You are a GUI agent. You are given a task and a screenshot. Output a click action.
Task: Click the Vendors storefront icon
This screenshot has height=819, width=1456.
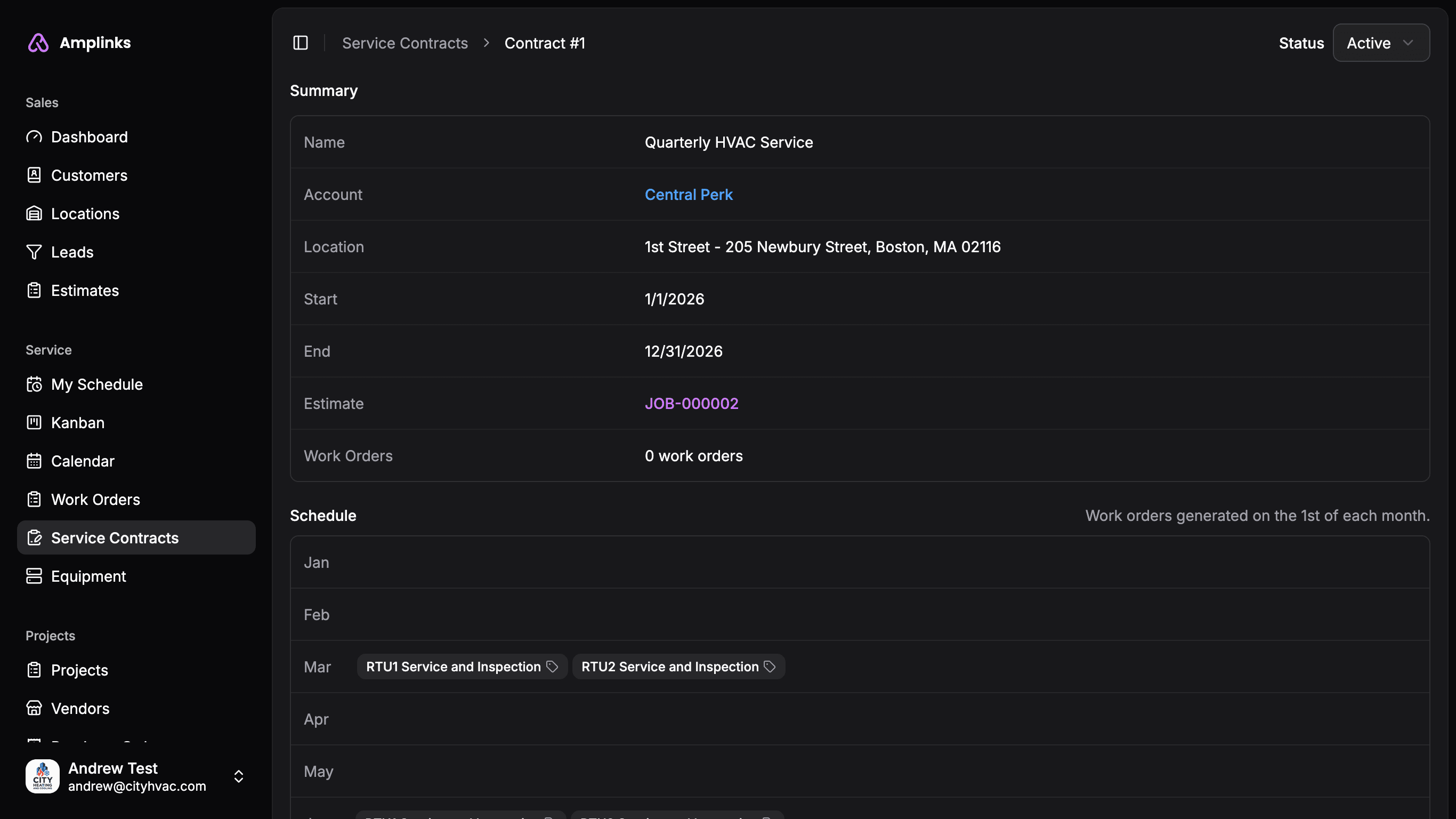coord(34,708)
